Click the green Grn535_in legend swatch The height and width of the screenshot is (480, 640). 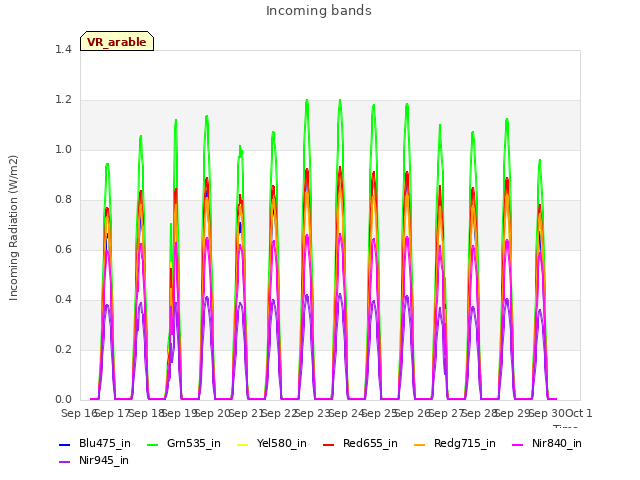click(152, 445)
